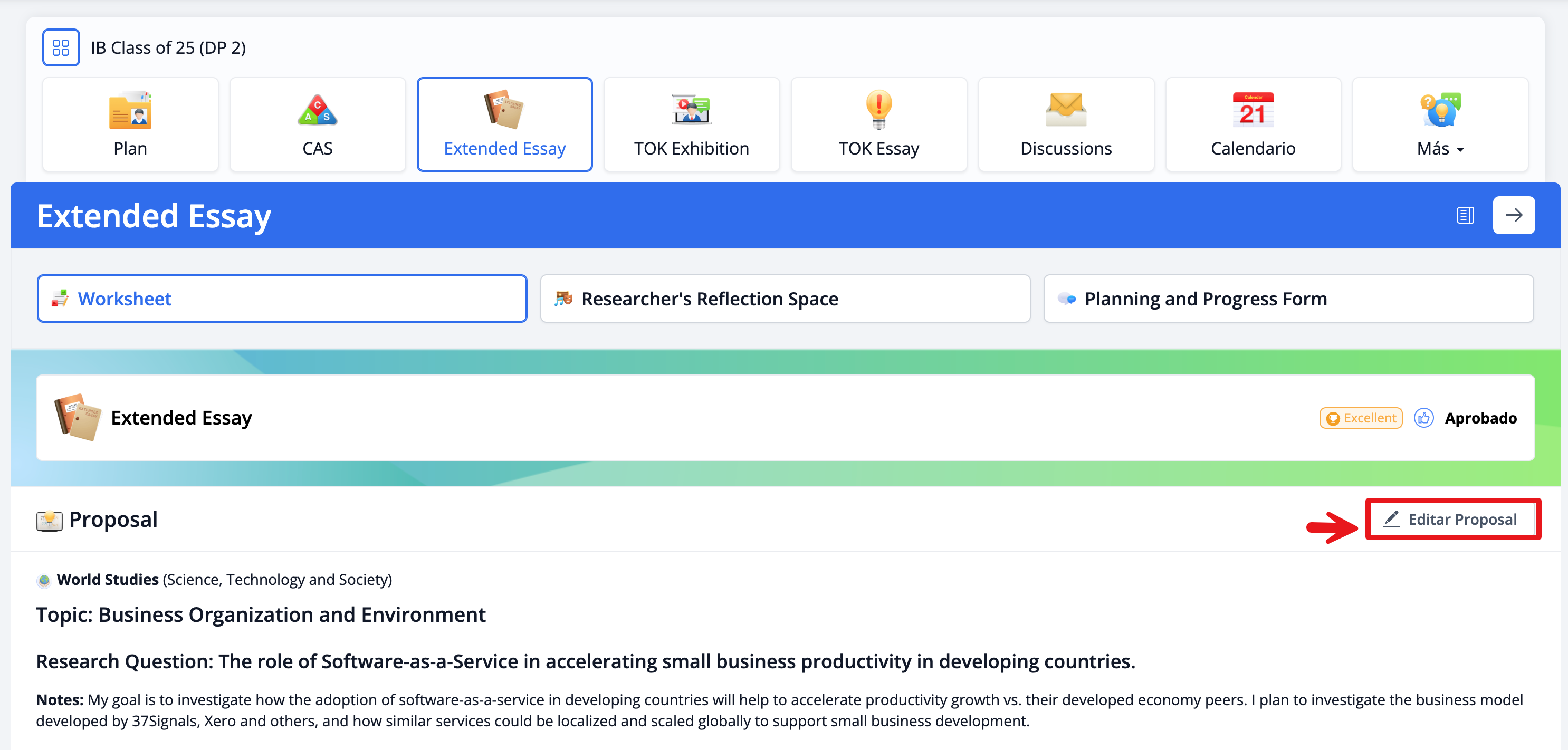Open the Plan folder icon tile
This screenshot has width=1568, height=750.
[x=130, y=124]
